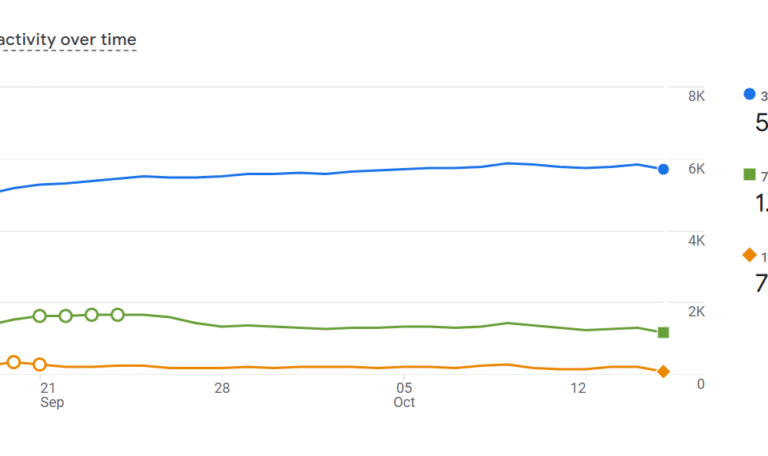
Task: Click the blue circle legend marker
Action: point(749,94)
